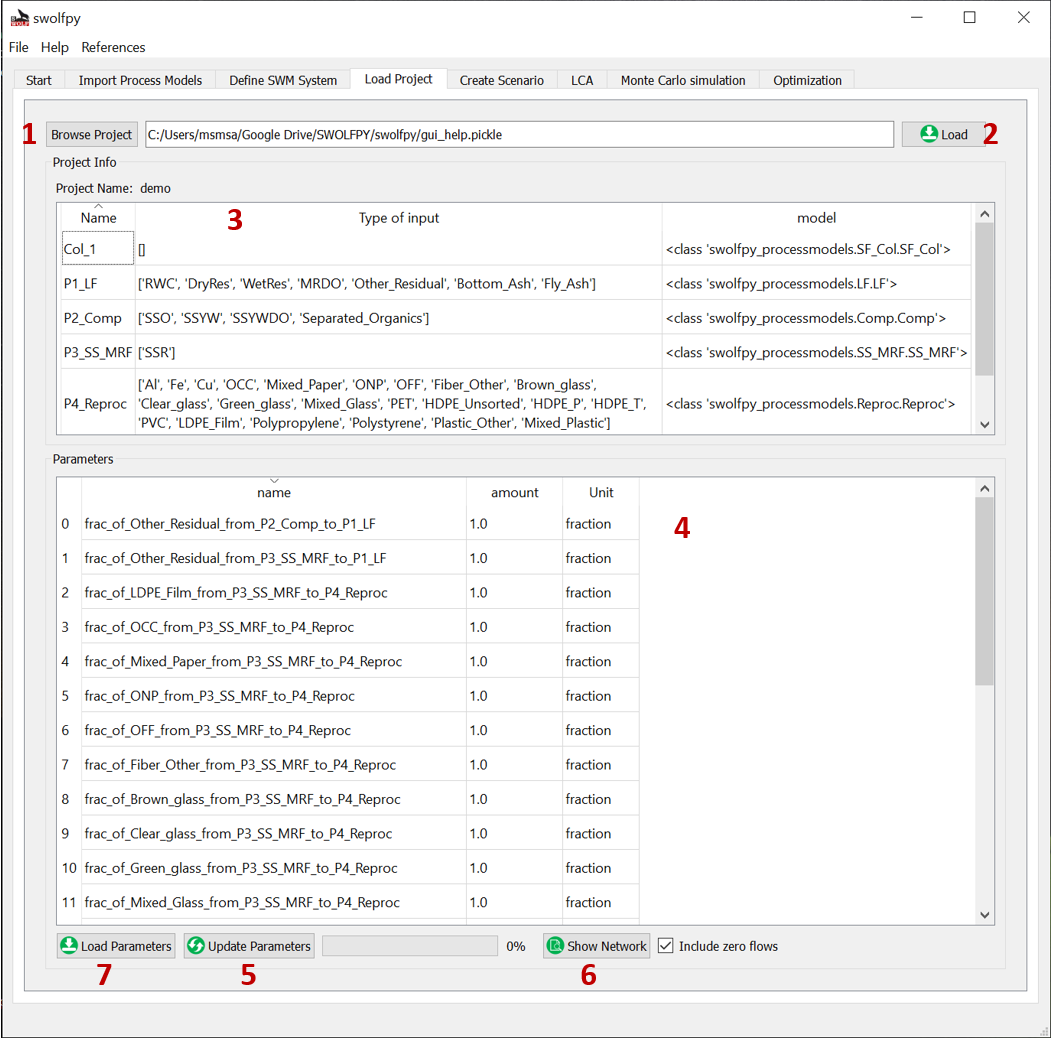This screenshot has width=1051, height=1038.
Task: Click the swolfpy logo in title bar
Action: [x=19, y=18]
